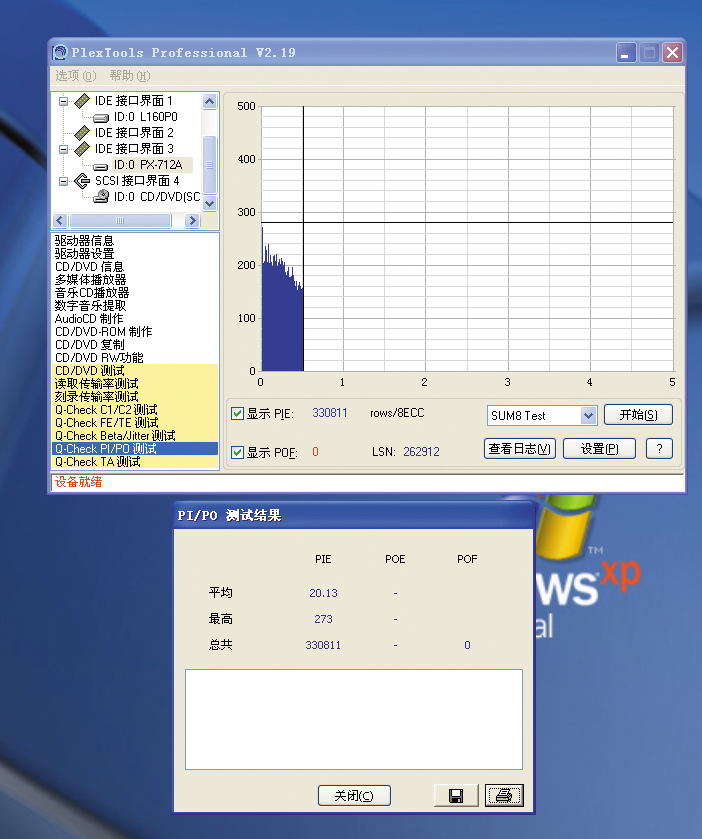
Task: Click the device tree scroll-right arrow
Action: 192,220
